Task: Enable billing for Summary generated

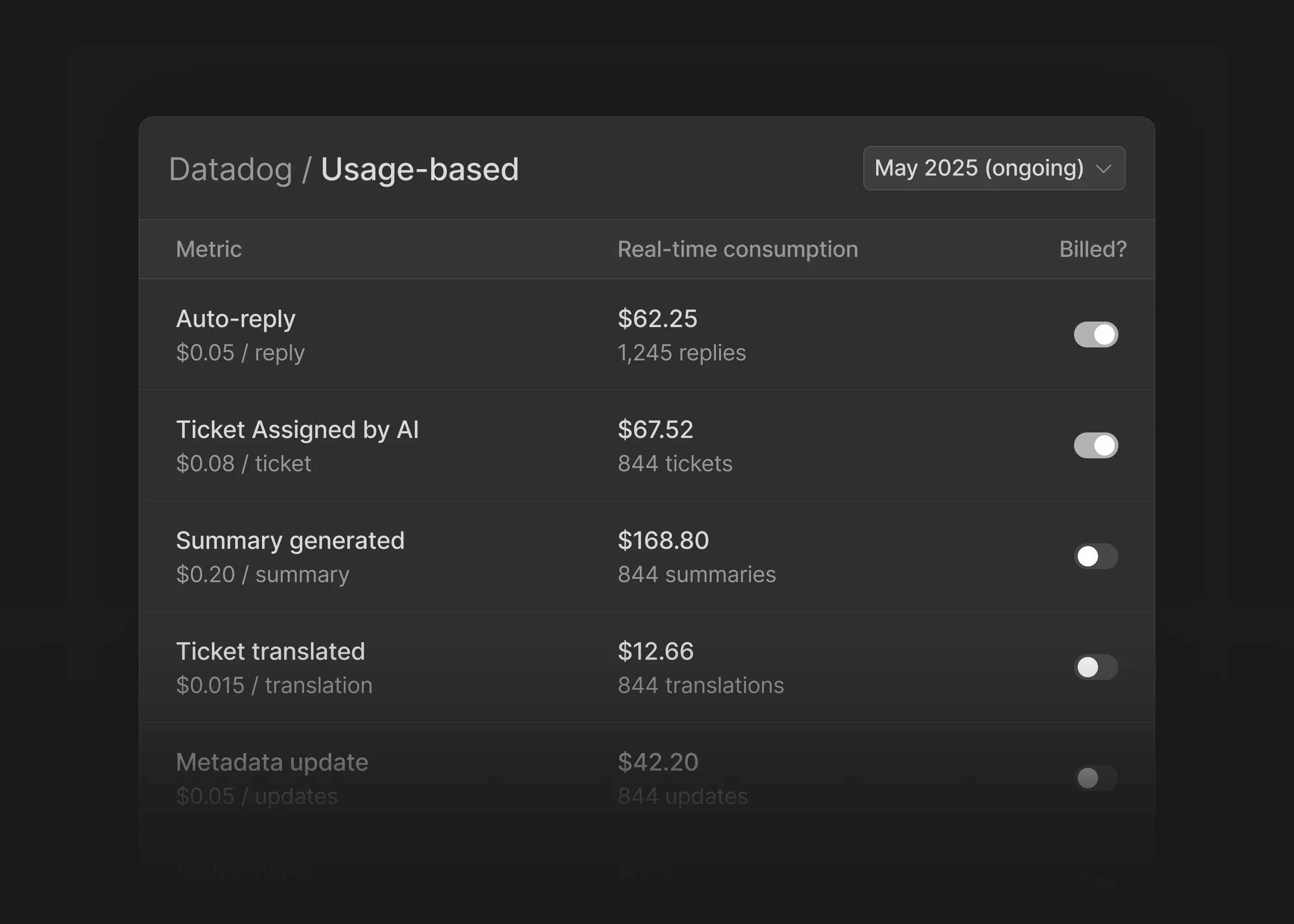Action: tap(1095, 556)
